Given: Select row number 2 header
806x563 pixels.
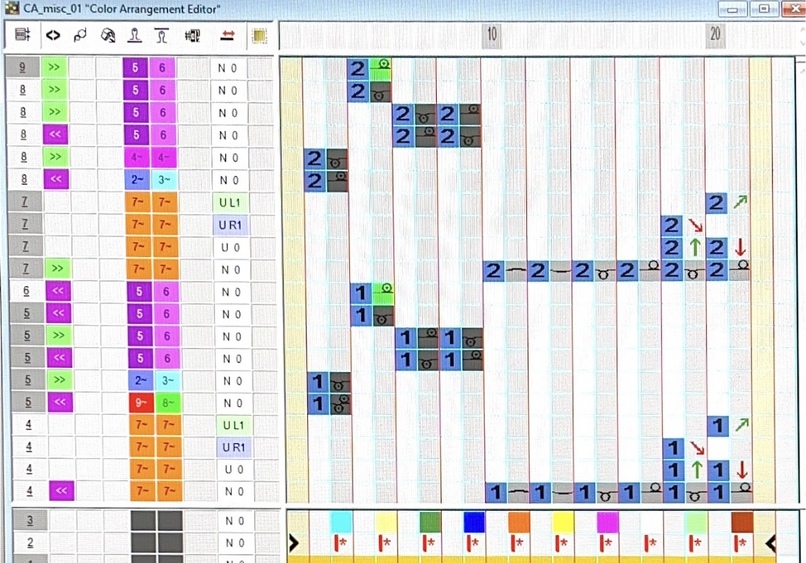Looking at the screenshot, I should (30, 542).
